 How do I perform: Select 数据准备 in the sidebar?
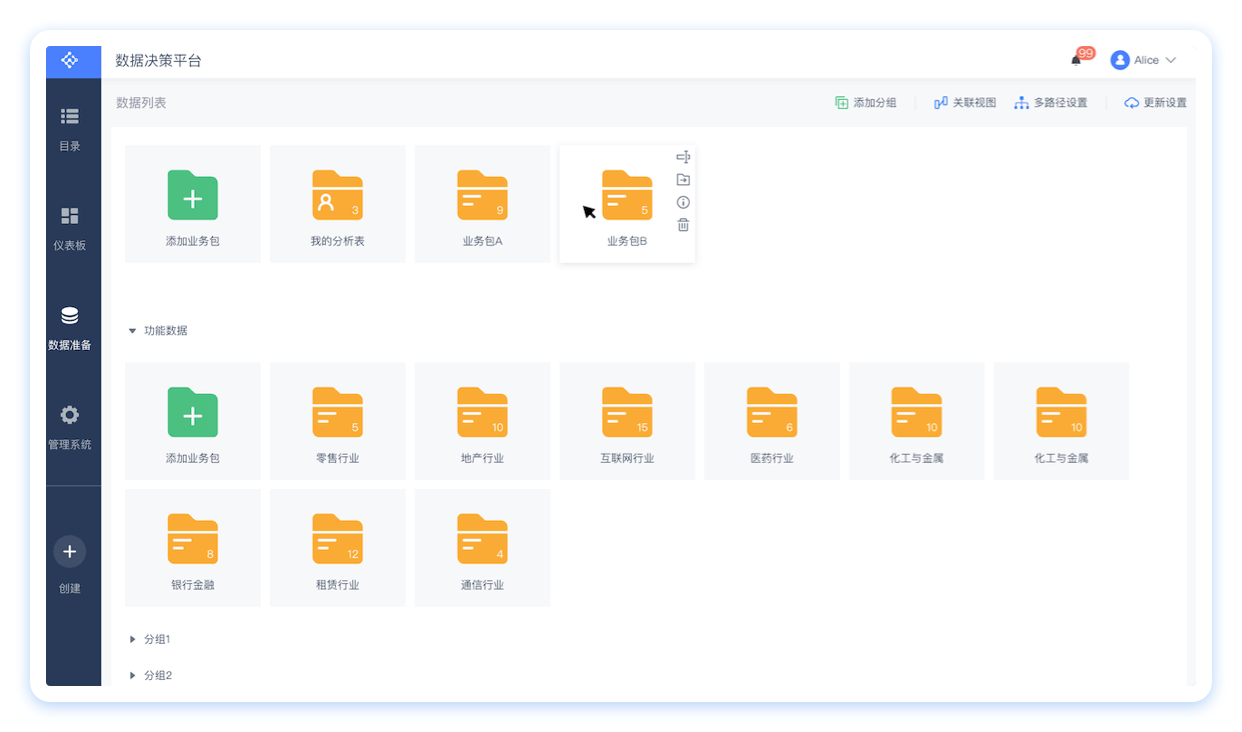pyautogui.click(x=70, y=328)
